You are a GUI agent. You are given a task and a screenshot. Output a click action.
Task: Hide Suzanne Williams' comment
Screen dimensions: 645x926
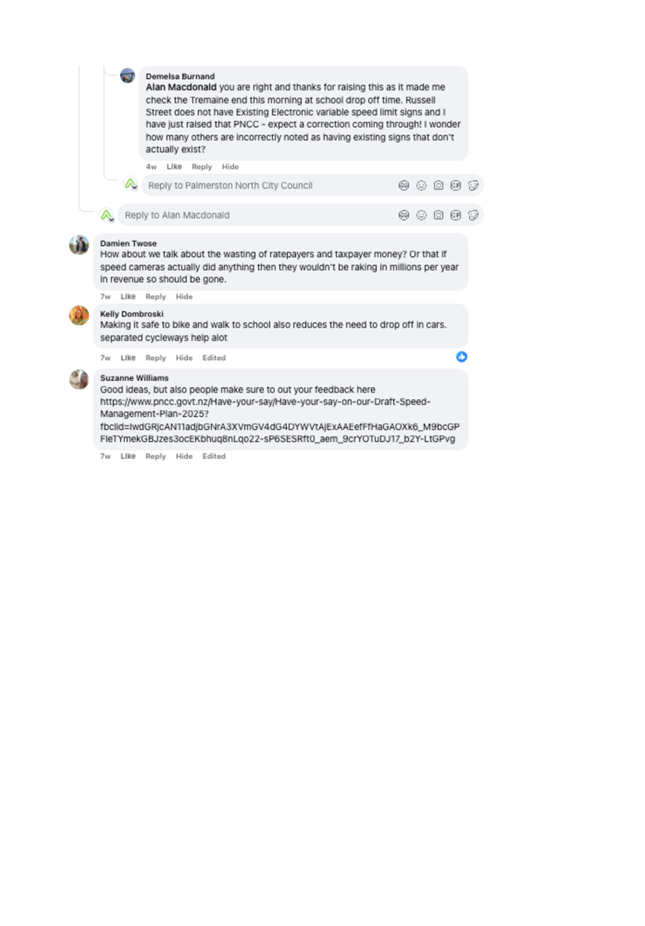tap(184, 457)
